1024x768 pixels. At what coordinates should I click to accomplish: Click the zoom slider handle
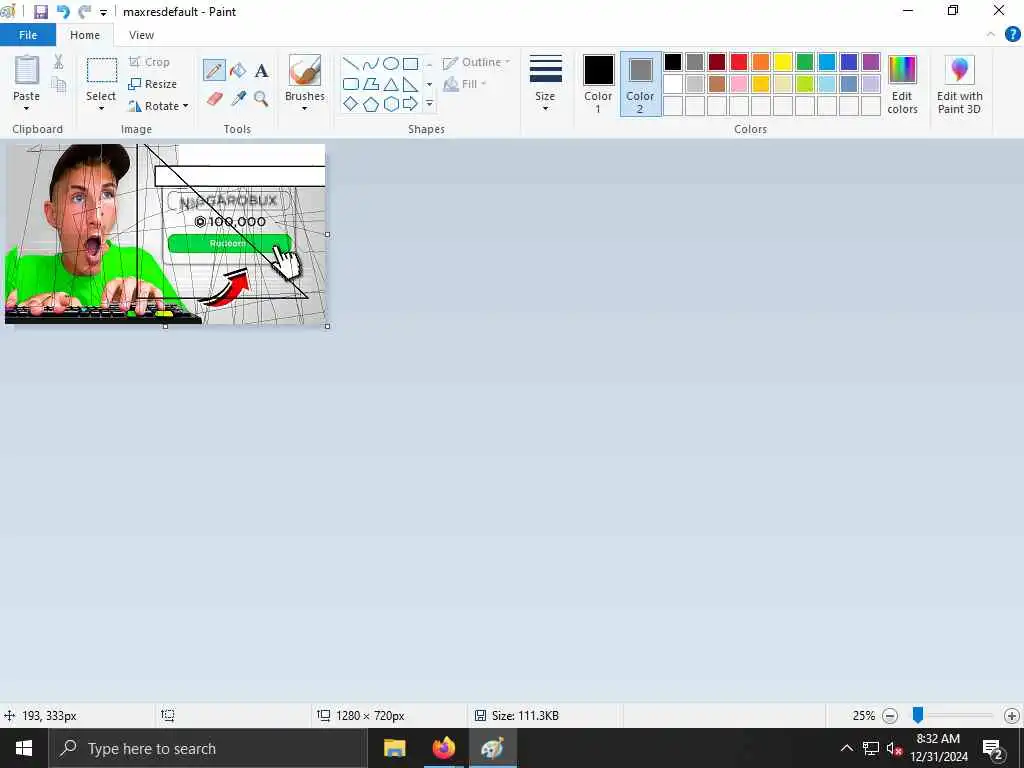point(918,715)
